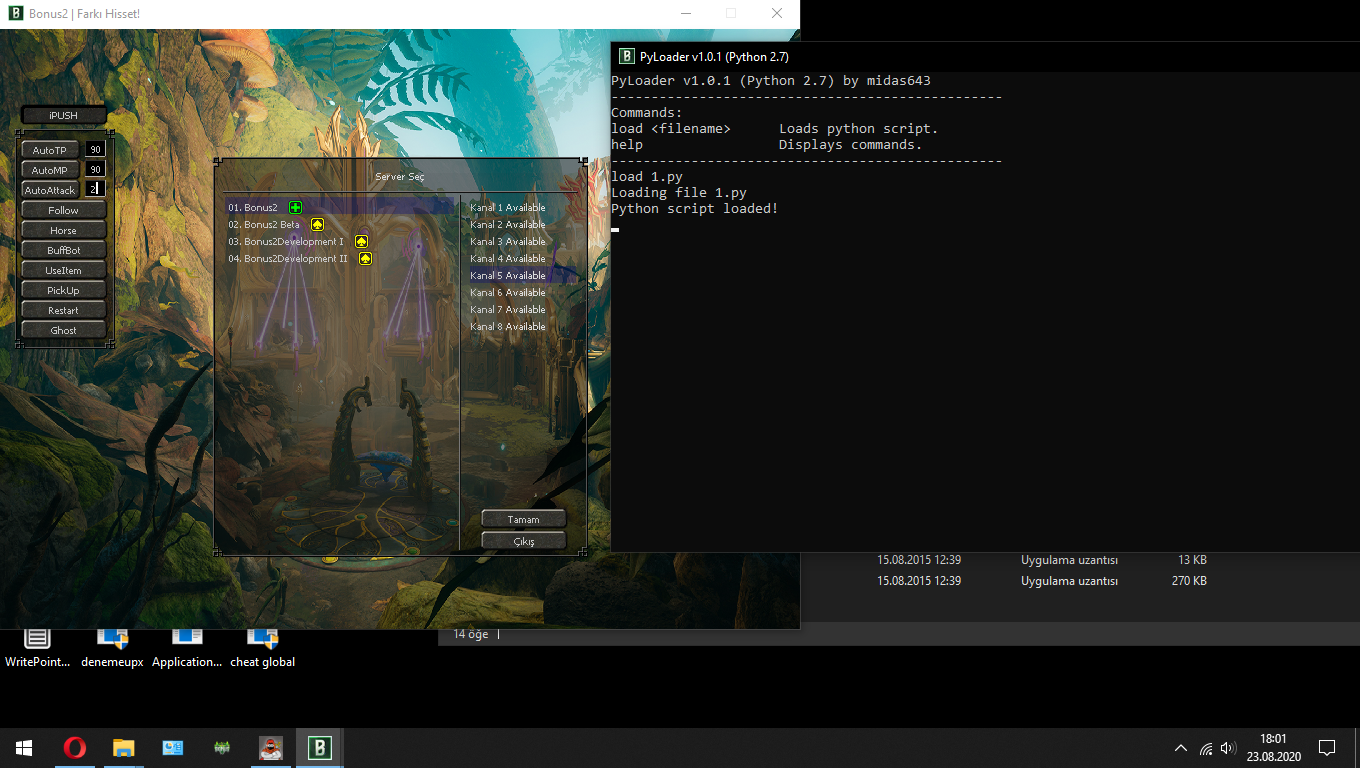1360x768 pixels.
Task: Click the 270 KB file row in Explorer
Action: point(1042,580)
